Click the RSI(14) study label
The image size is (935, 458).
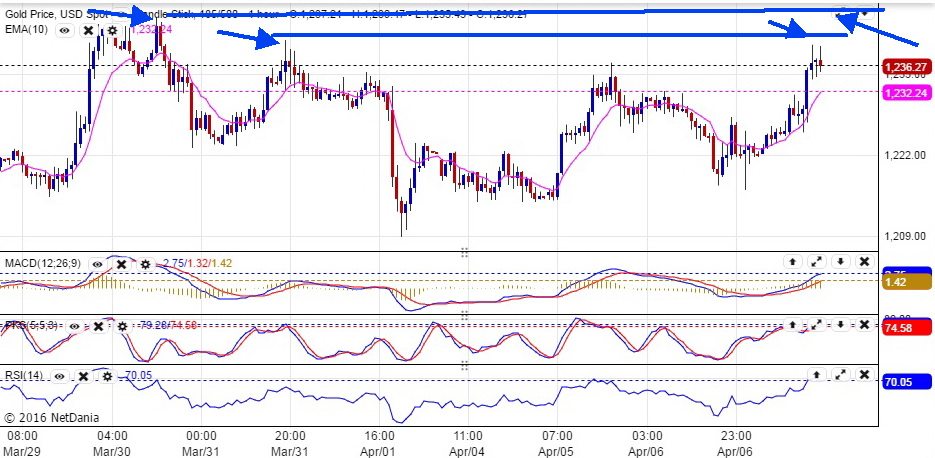[24, 375]
